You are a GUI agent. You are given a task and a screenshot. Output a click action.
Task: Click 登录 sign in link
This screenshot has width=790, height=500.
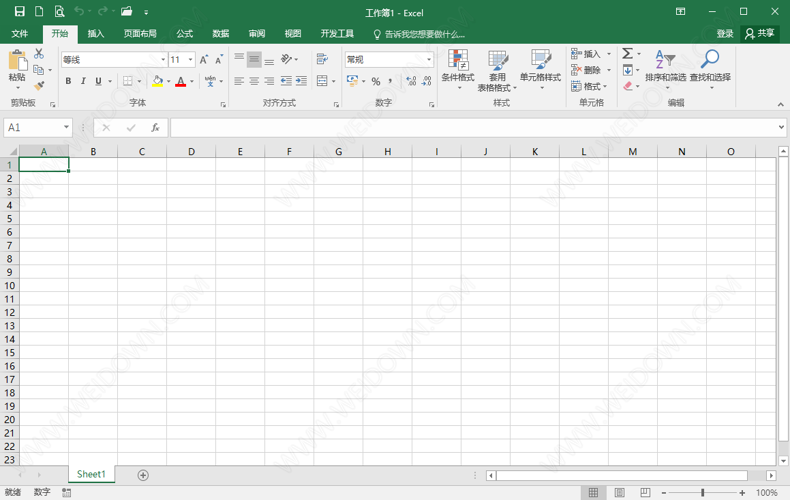click(x=725, y=34)
